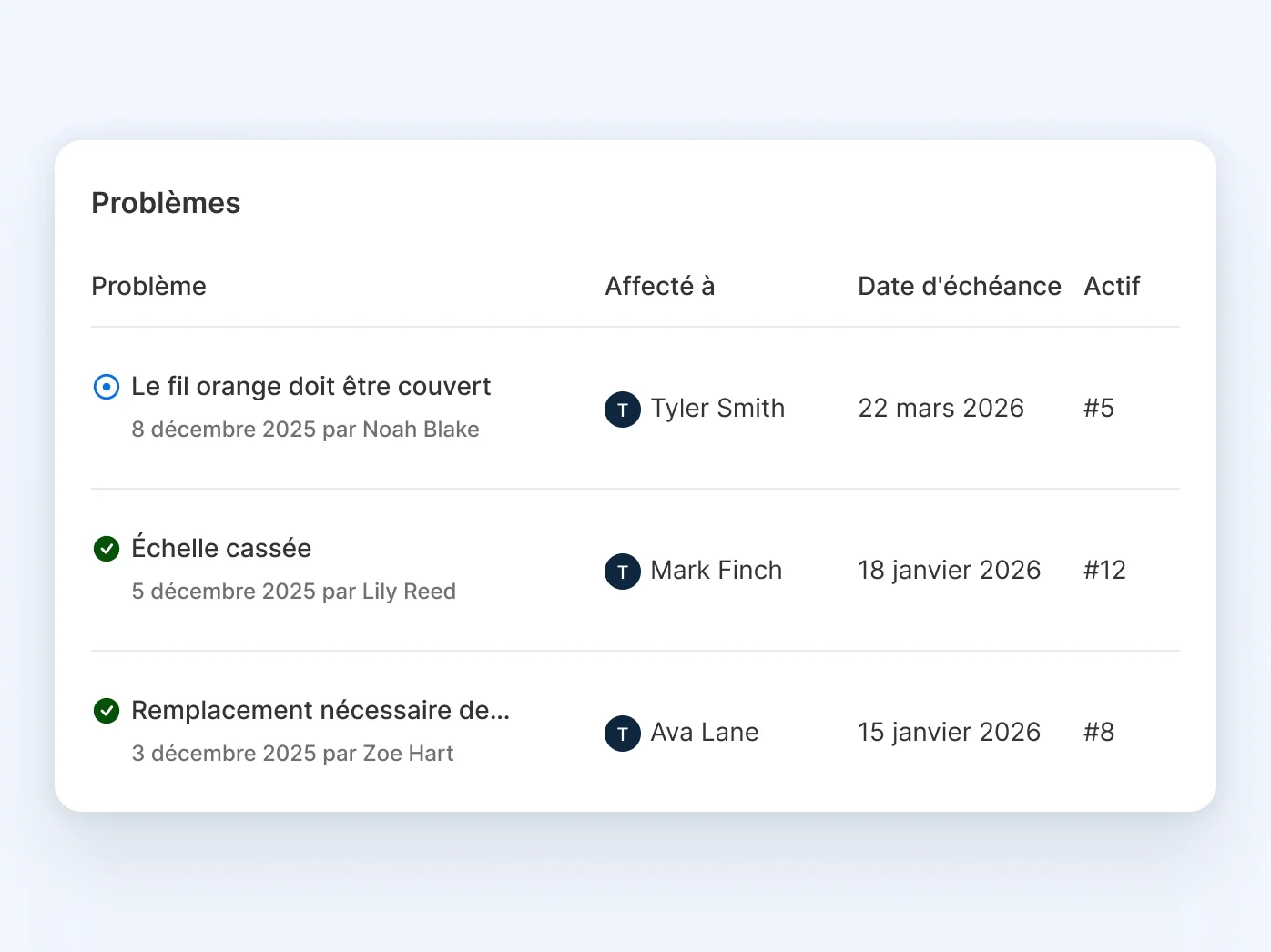This screenshot has width=1271, height=952.
Task: Open the issue Le fil orange doit être couvert
Action: [310, 386]
